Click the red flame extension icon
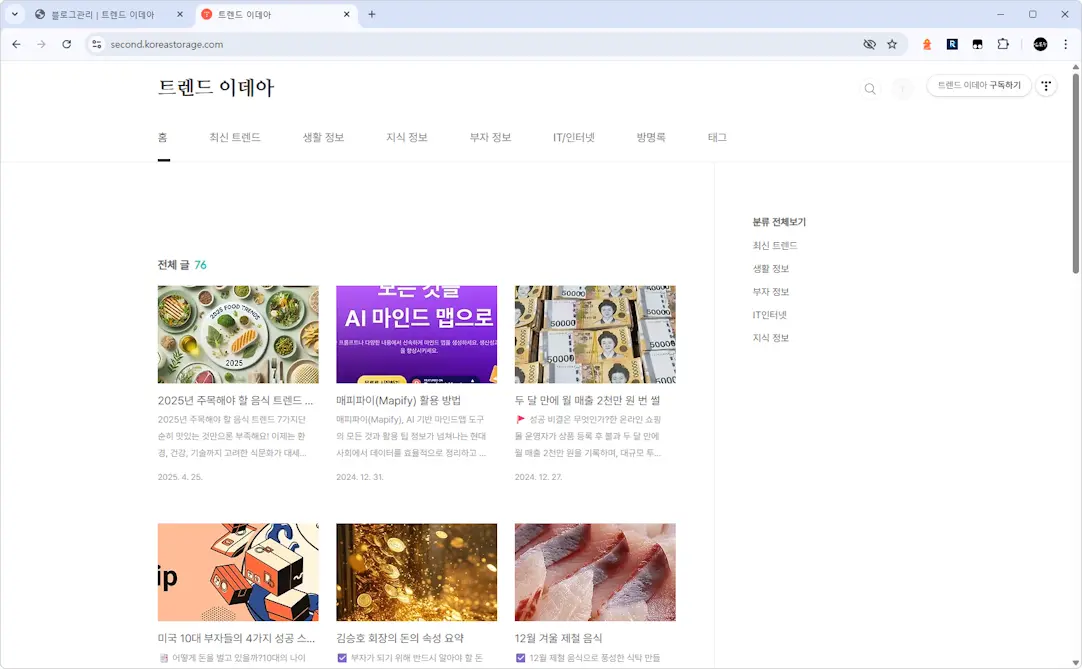This screenshot has width=1082, height=669. point(924,44)
